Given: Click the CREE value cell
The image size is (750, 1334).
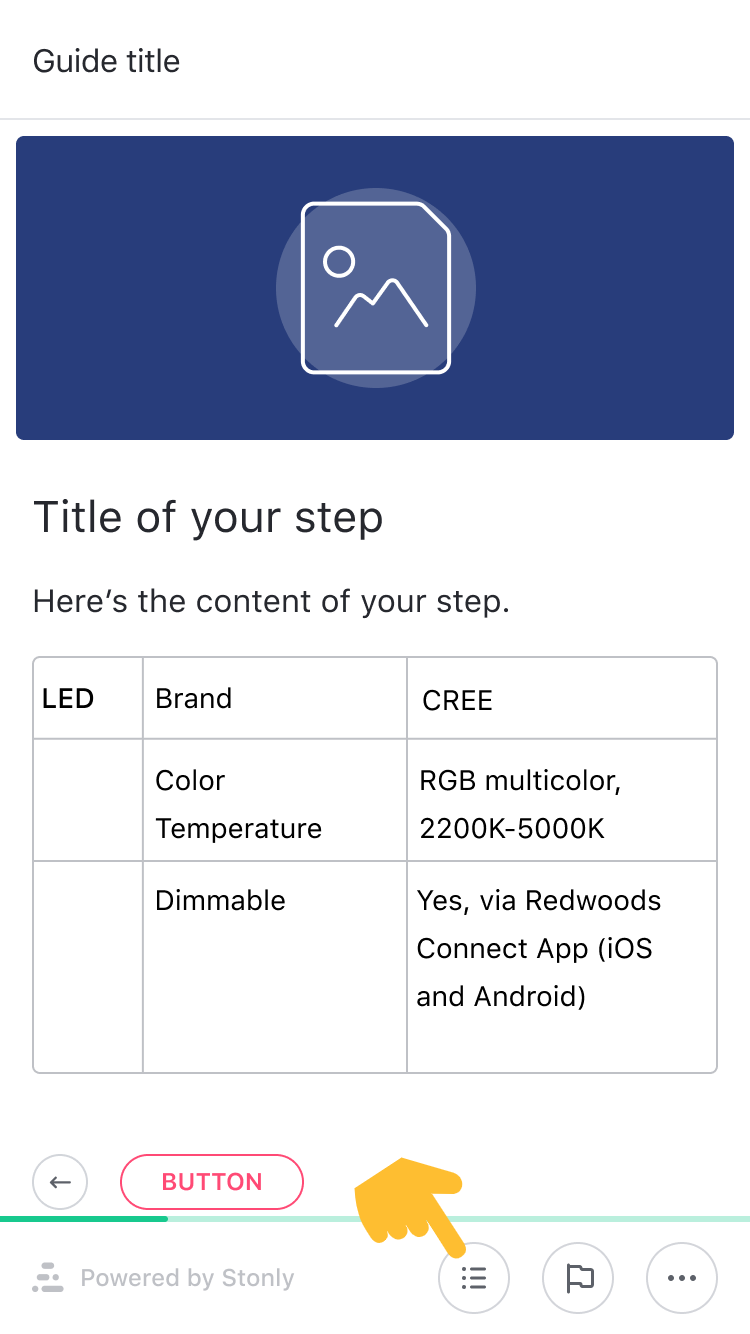Looking at the screenshot, I should point(457,700).
